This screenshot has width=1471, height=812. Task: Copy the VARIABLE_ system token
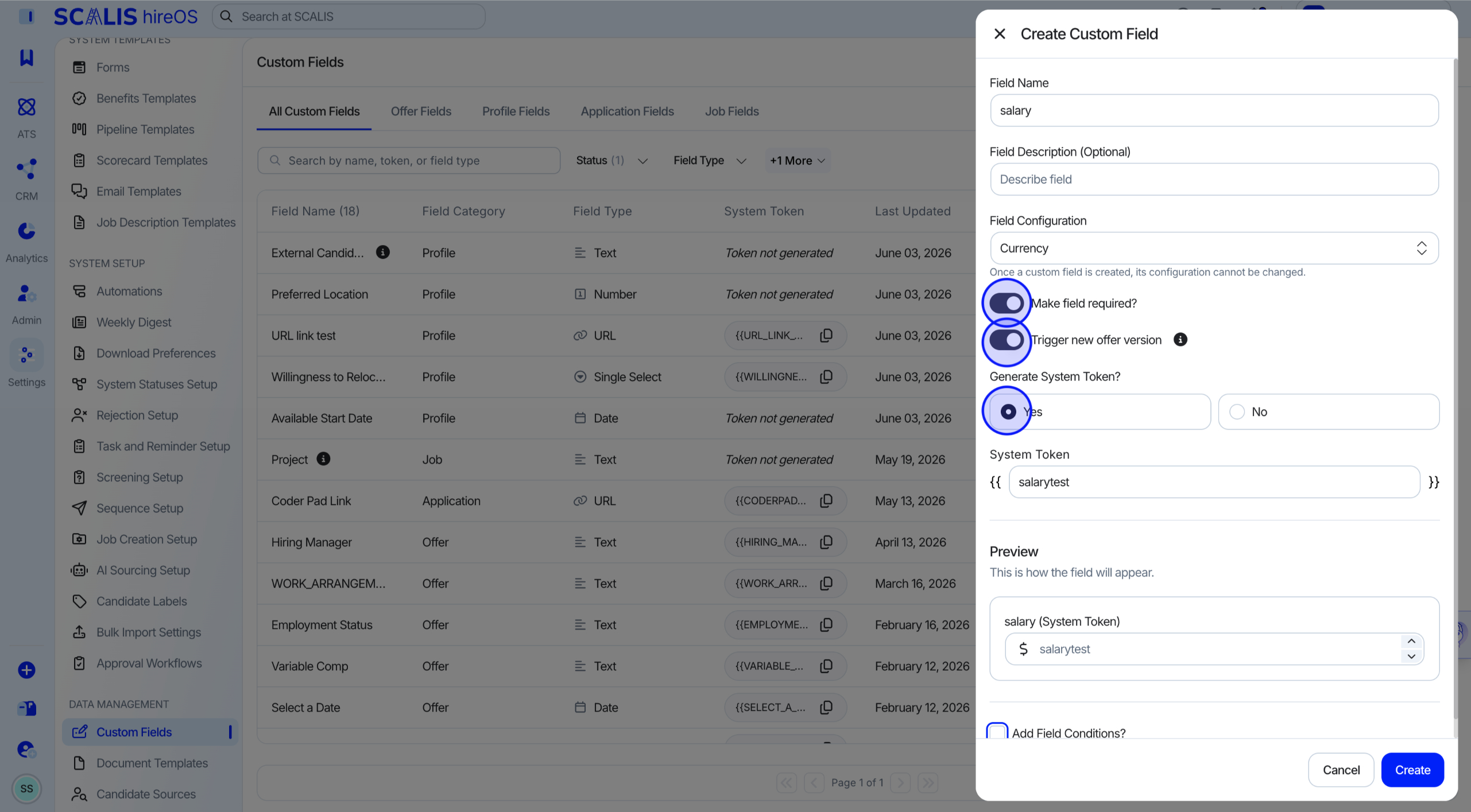(x=826, y=666)
